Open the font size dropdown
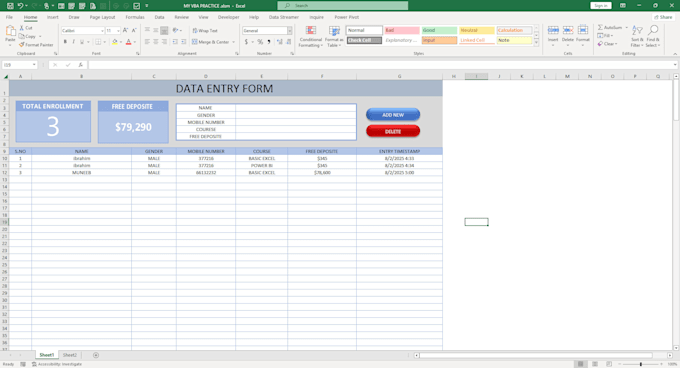The width and height of the screenshot is (680, 368). (x=118, y=31)
